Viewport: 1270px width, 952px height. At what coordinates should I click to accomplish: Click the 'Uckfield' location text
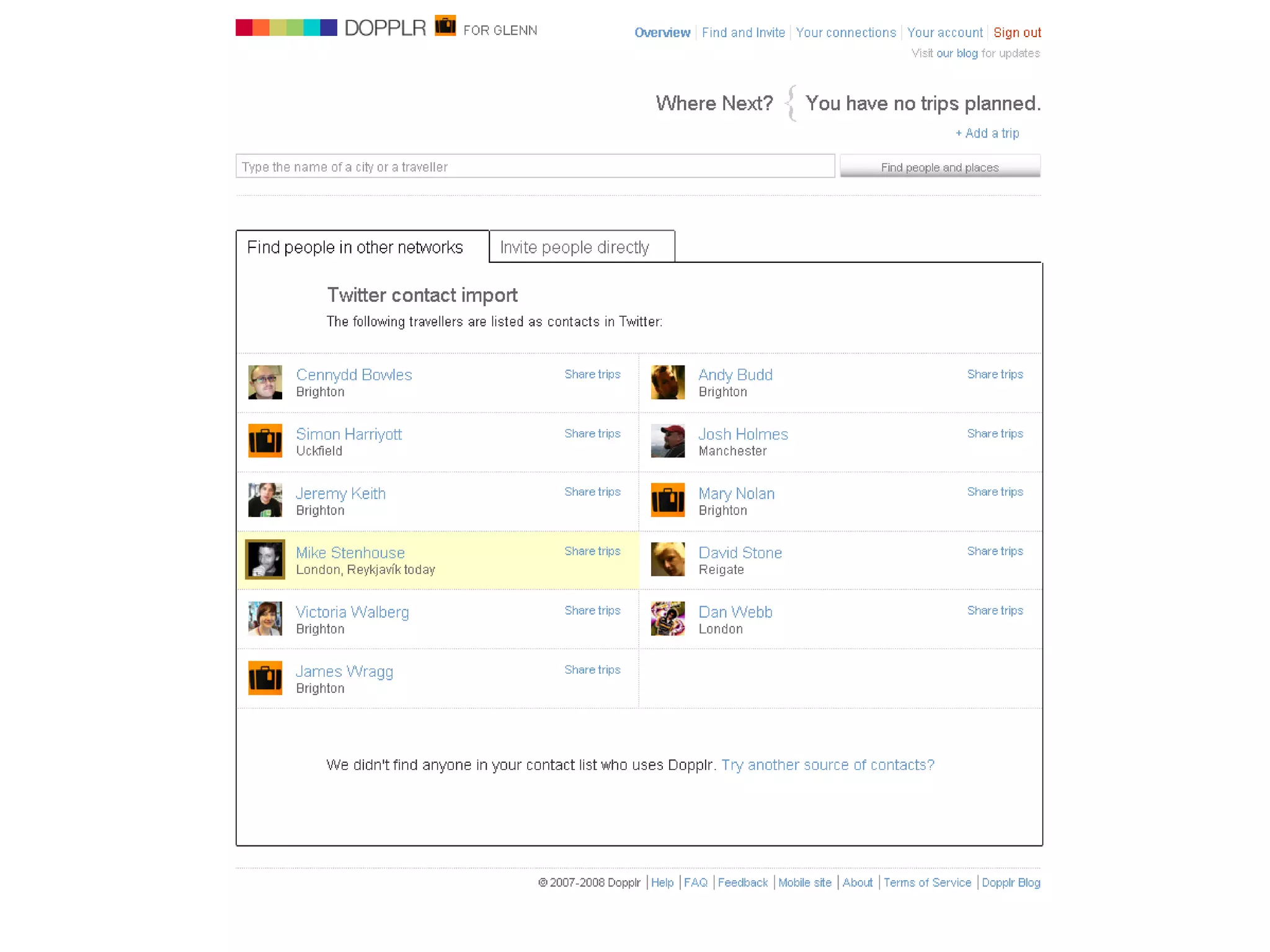319,451
